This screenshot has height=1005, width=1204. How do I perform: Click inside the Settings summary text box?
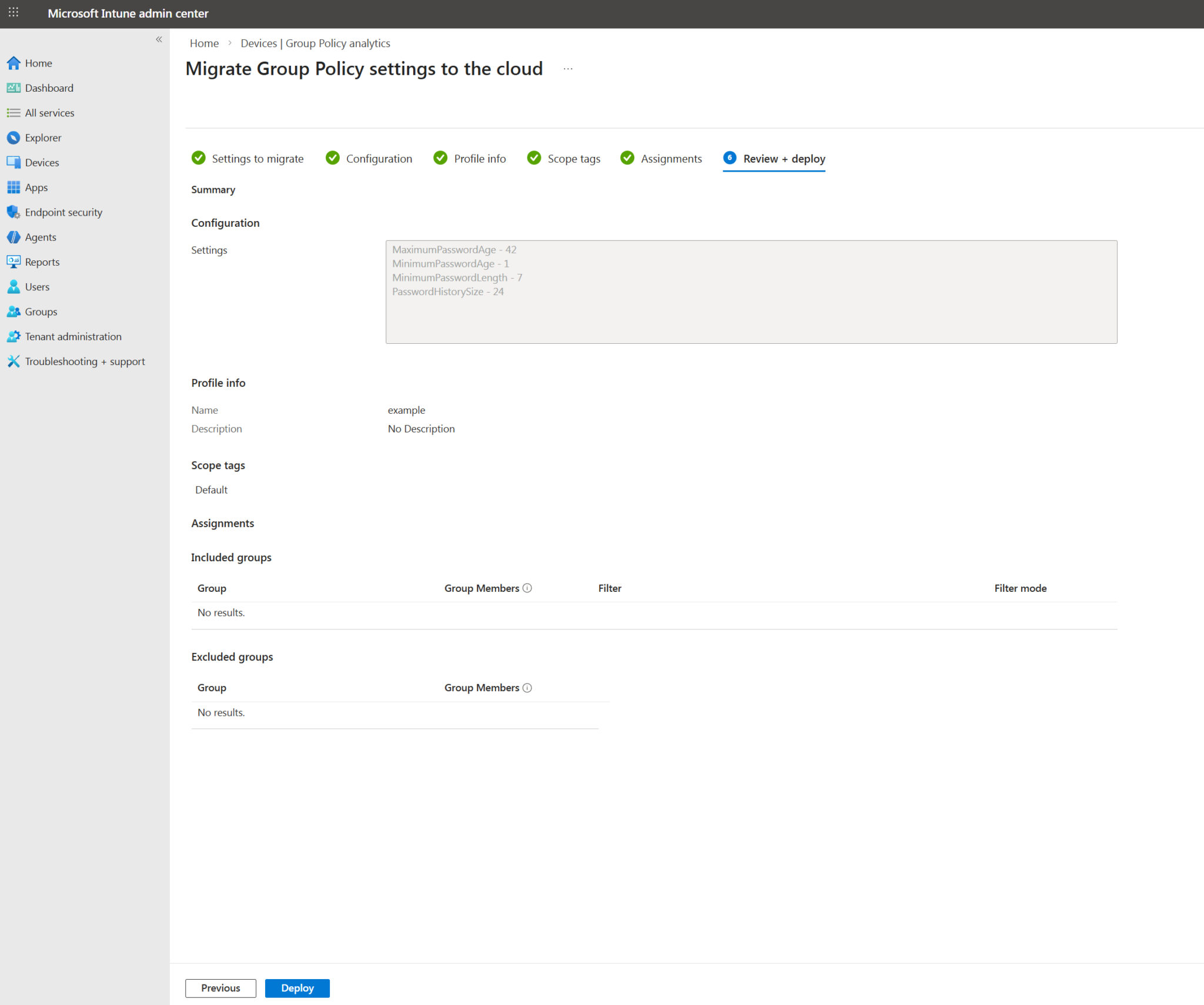[x=751, y=292]
